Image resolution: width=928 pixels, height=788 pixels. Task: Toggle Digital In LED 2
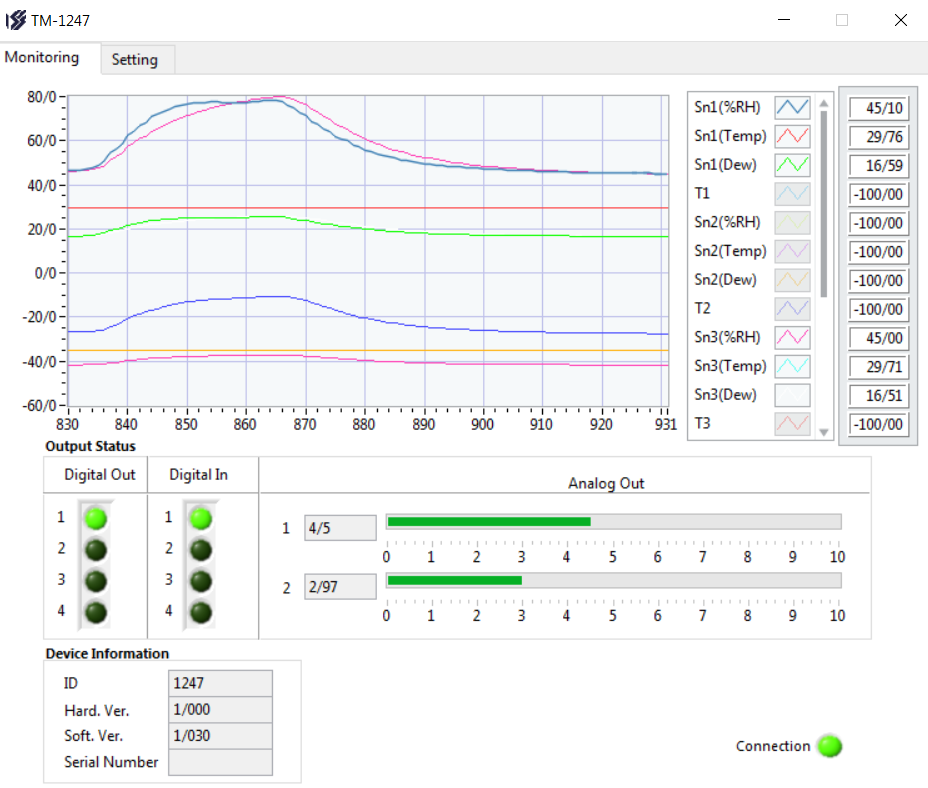(x=201, y=549)
